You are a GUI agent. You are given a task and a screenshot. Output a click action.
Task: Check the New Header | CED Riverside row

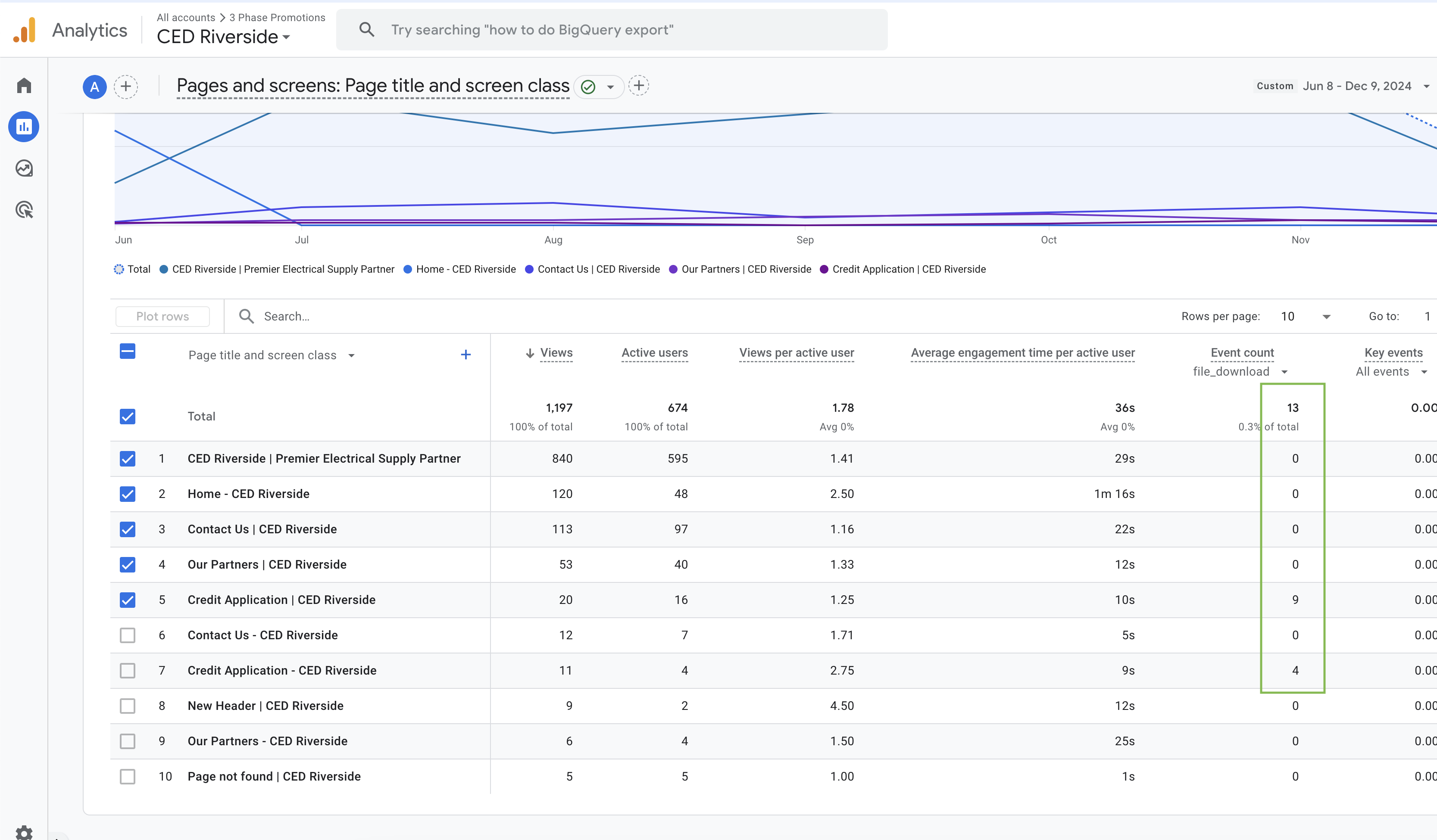click(x=128, y=706)
